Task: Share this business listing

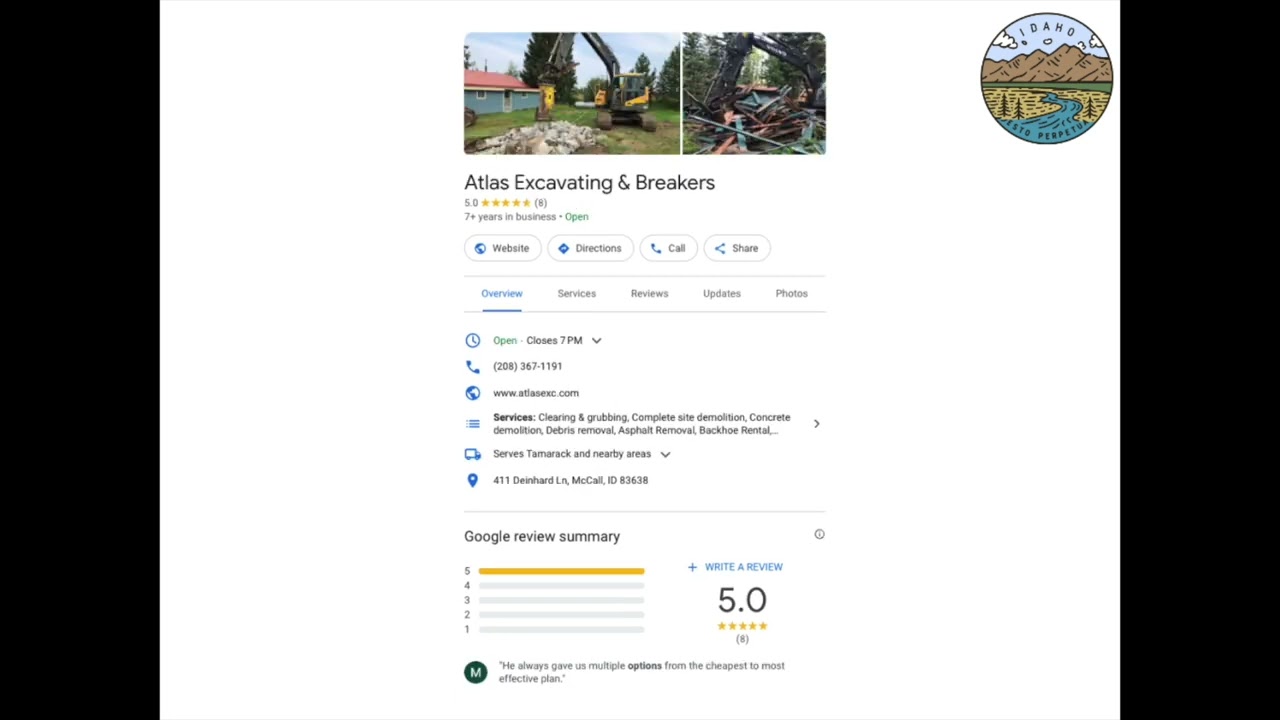Action: tap(737, 248)
